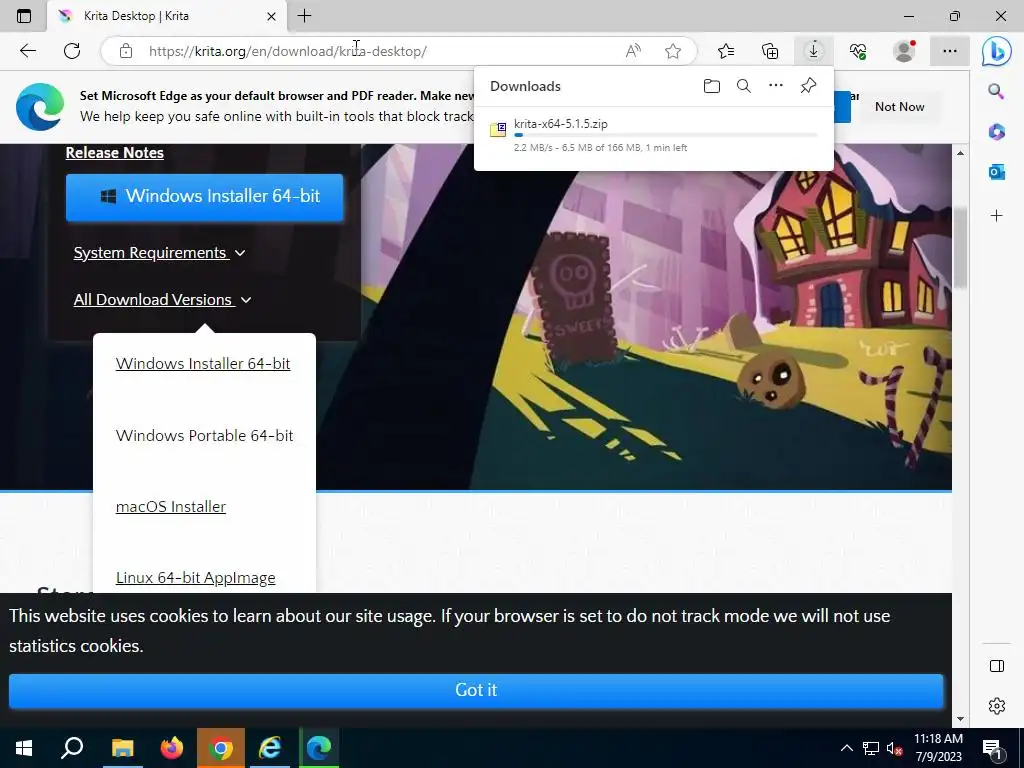Open sidebar Search icon
The width and height of the screenshot is (1024, 768).
(996, 91)
